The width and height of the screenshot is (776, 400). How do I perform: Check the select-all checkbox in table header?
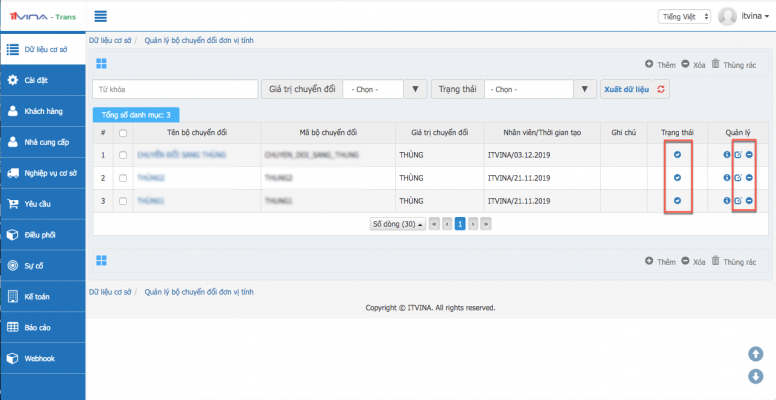tap(123, 132)
